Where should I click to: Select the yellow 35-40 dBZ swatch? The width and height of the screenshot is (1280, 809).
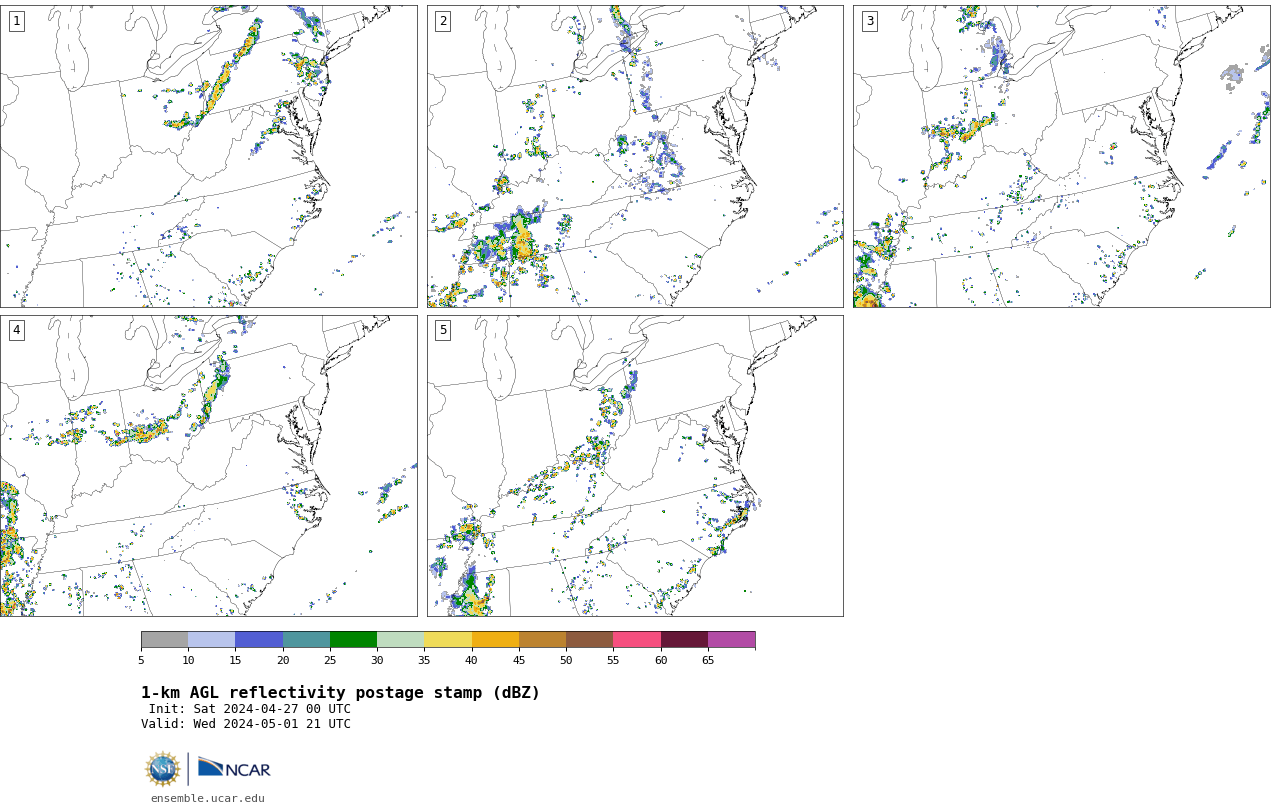[448, 640]
